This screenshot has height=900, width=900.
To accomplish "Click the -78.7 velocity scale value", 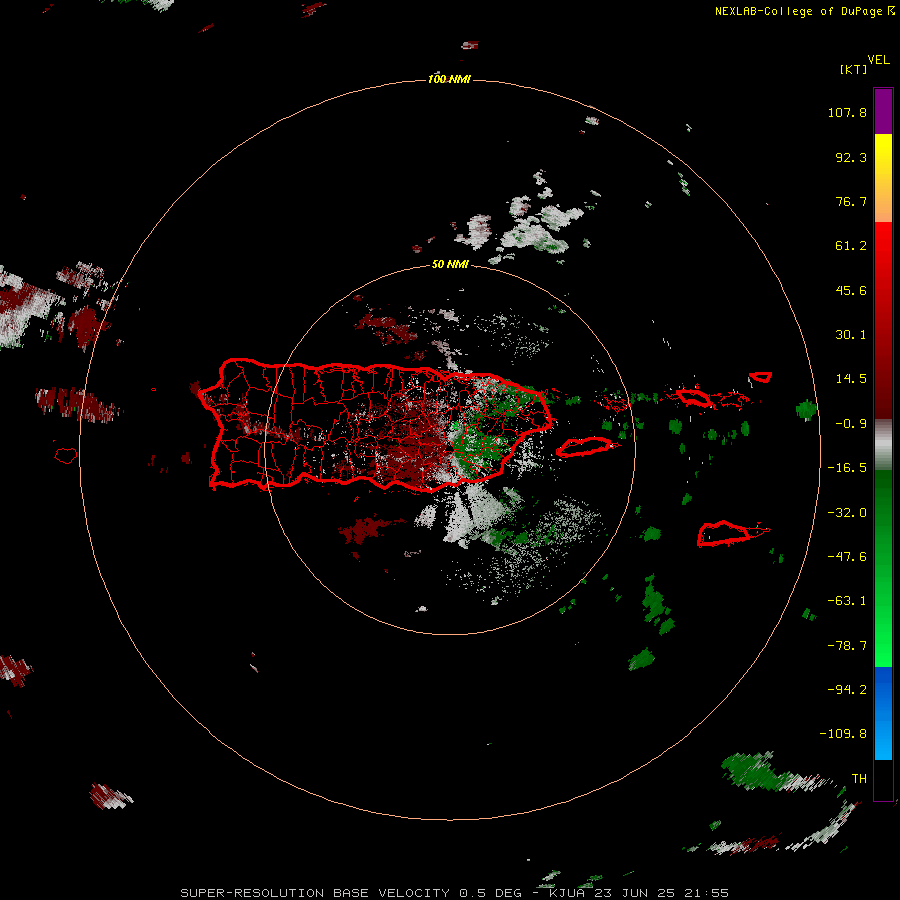I will 847,646.
